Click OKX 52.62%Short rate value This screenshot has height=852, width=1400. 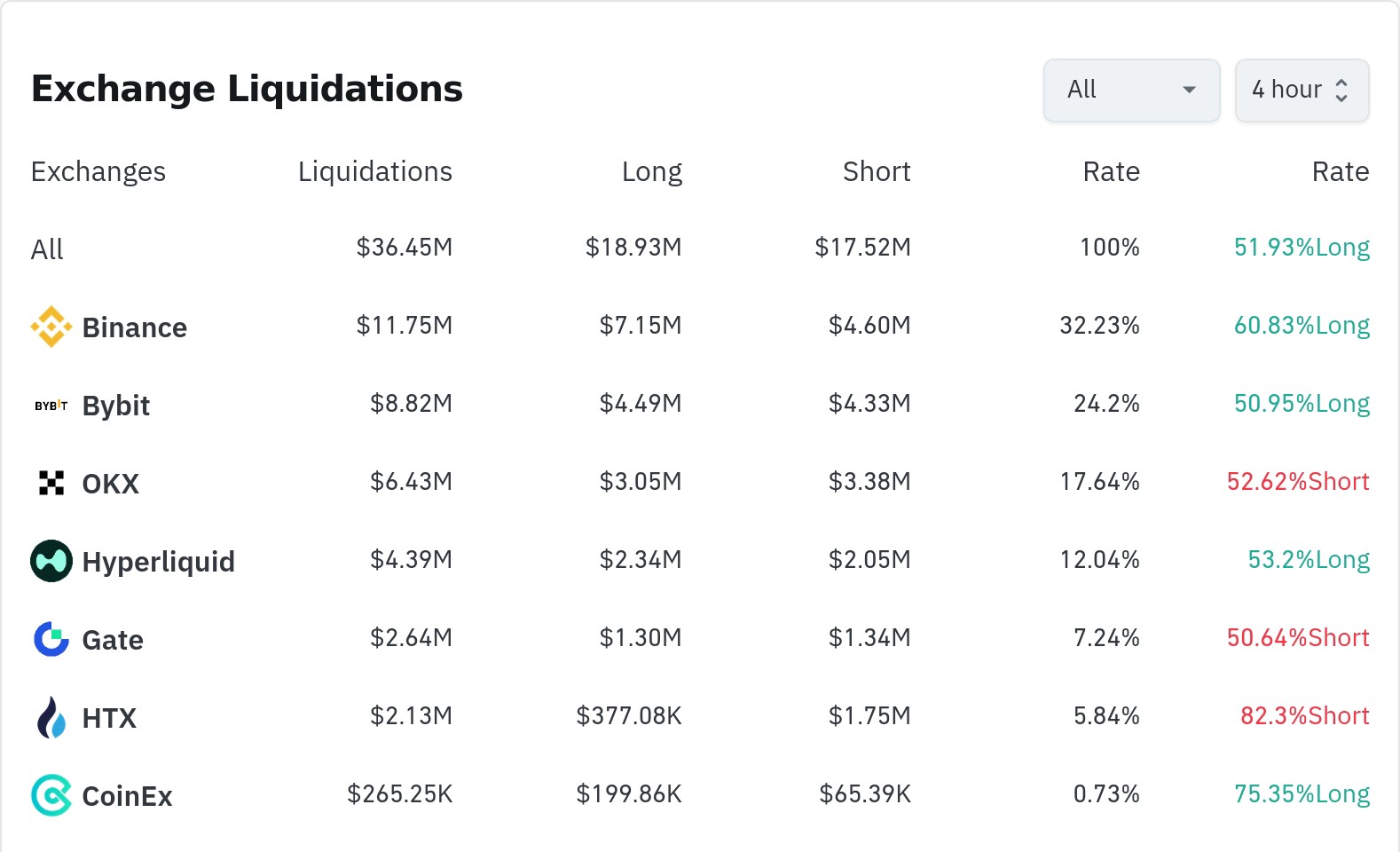coord(1297,481)
